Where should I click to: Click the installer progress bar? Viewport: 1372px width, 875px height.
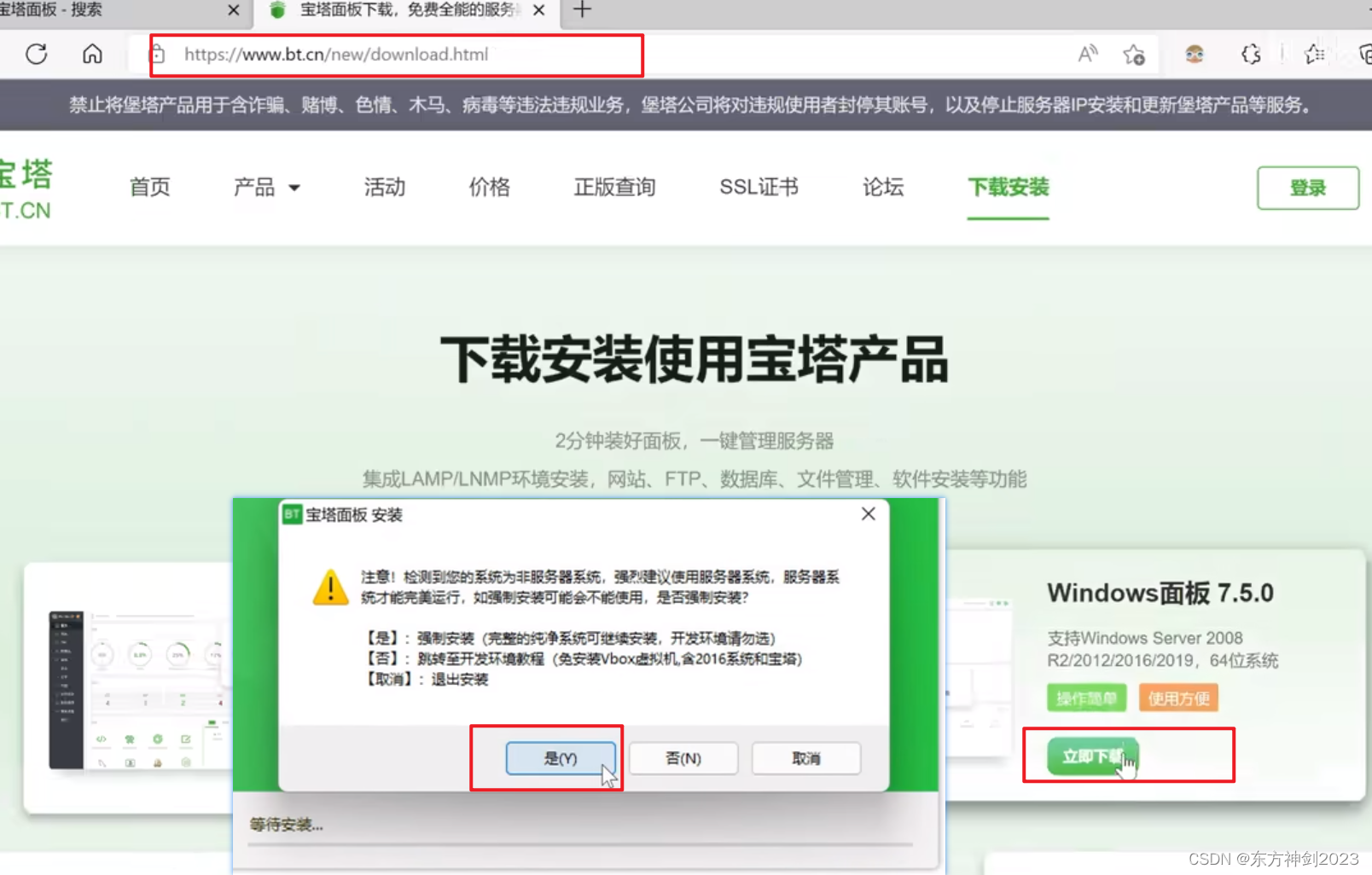pos(580,845)
